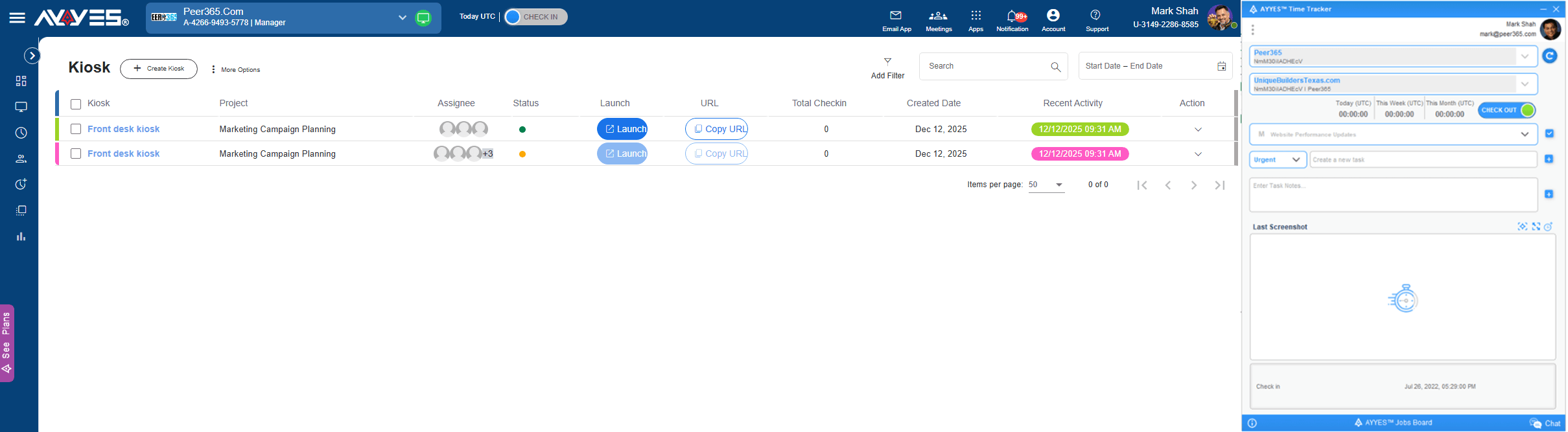Open the stacked pages icon in sidebar
1568x432 pixels.
(x=21, y=210)
